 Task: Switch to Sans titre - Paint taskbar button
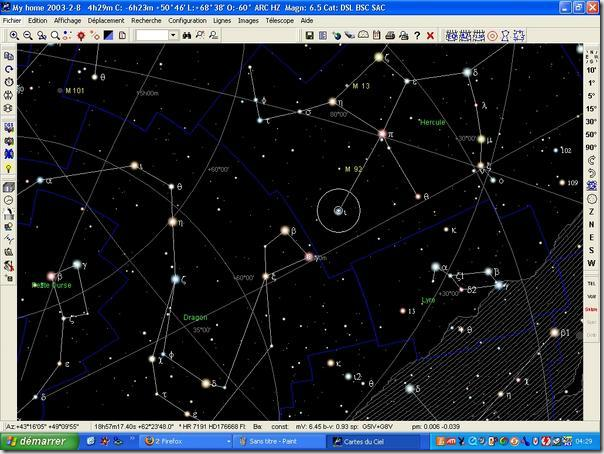(x=278, y=441)
